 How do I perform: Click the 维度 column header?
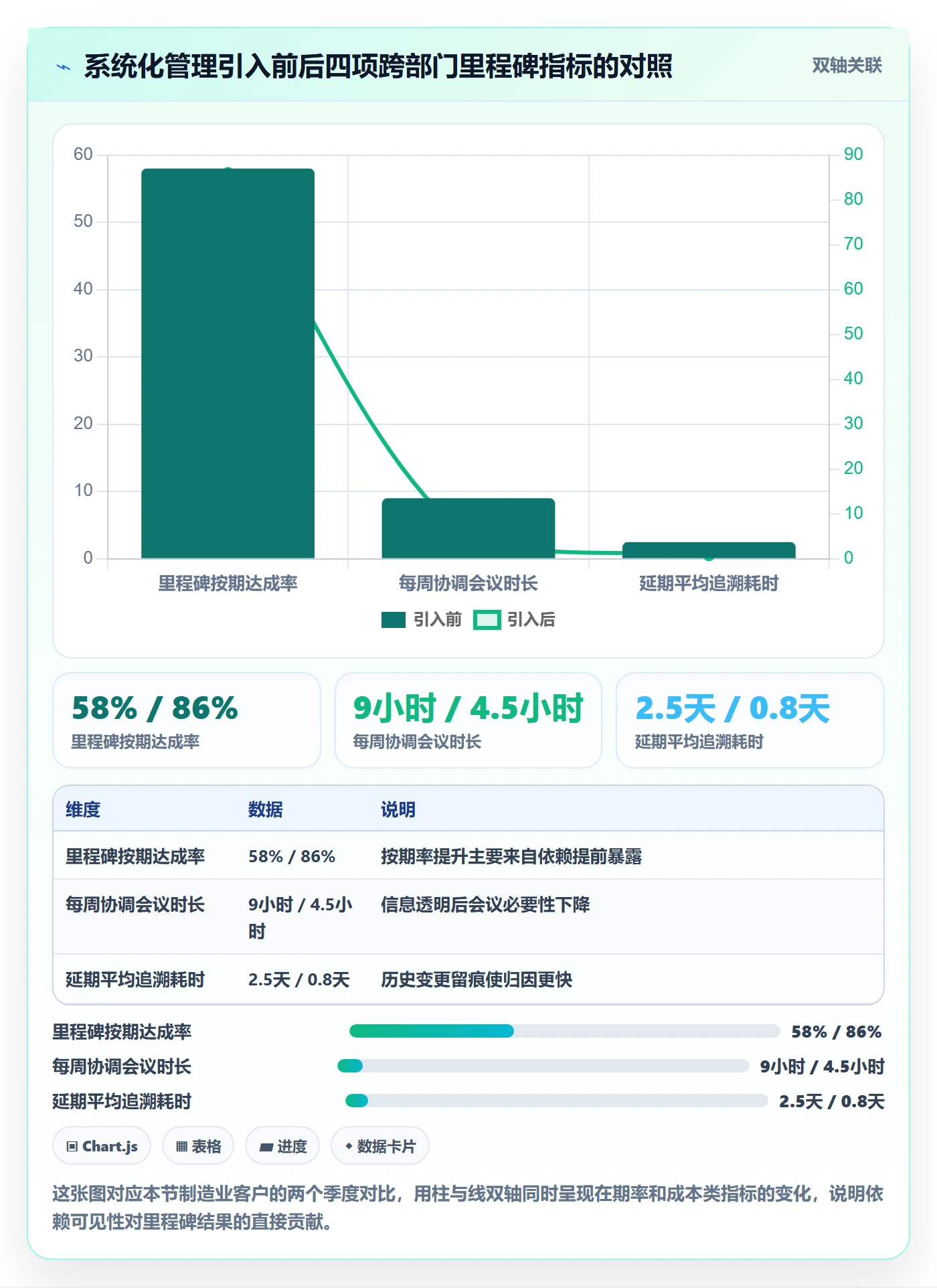coord(83,809)
